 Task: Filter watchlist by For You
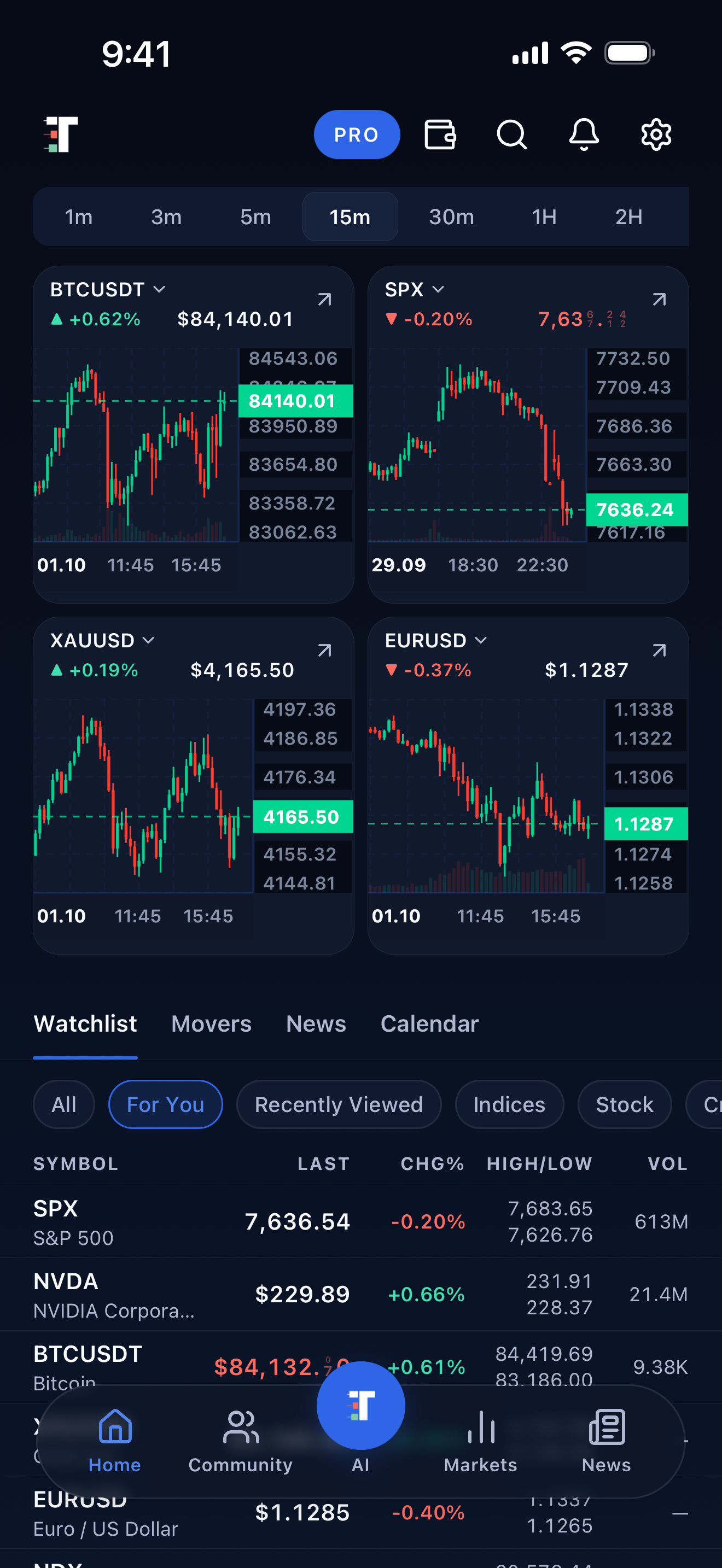tap(166, 1104)
